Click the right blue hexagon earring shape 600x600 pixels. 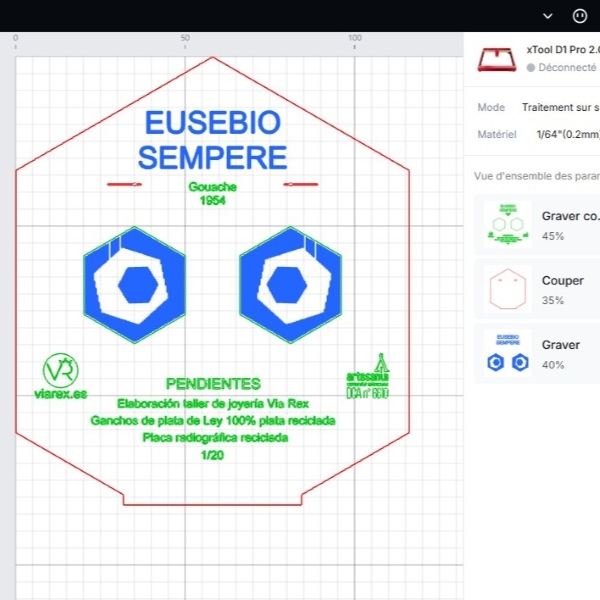tap(291, 285)
